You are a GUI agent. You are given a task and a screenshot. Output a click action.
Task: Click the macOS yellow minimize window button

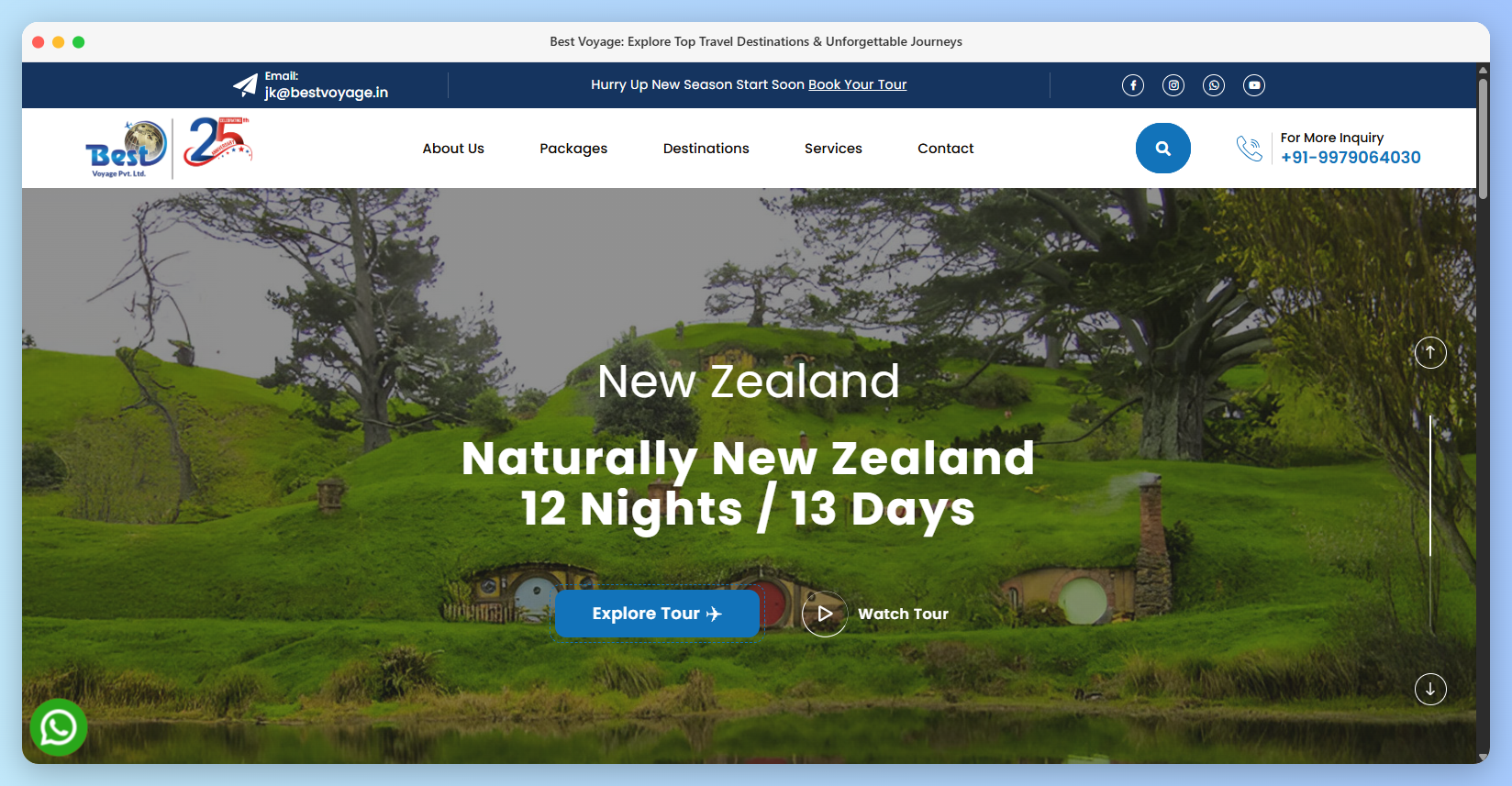[59, 42]
